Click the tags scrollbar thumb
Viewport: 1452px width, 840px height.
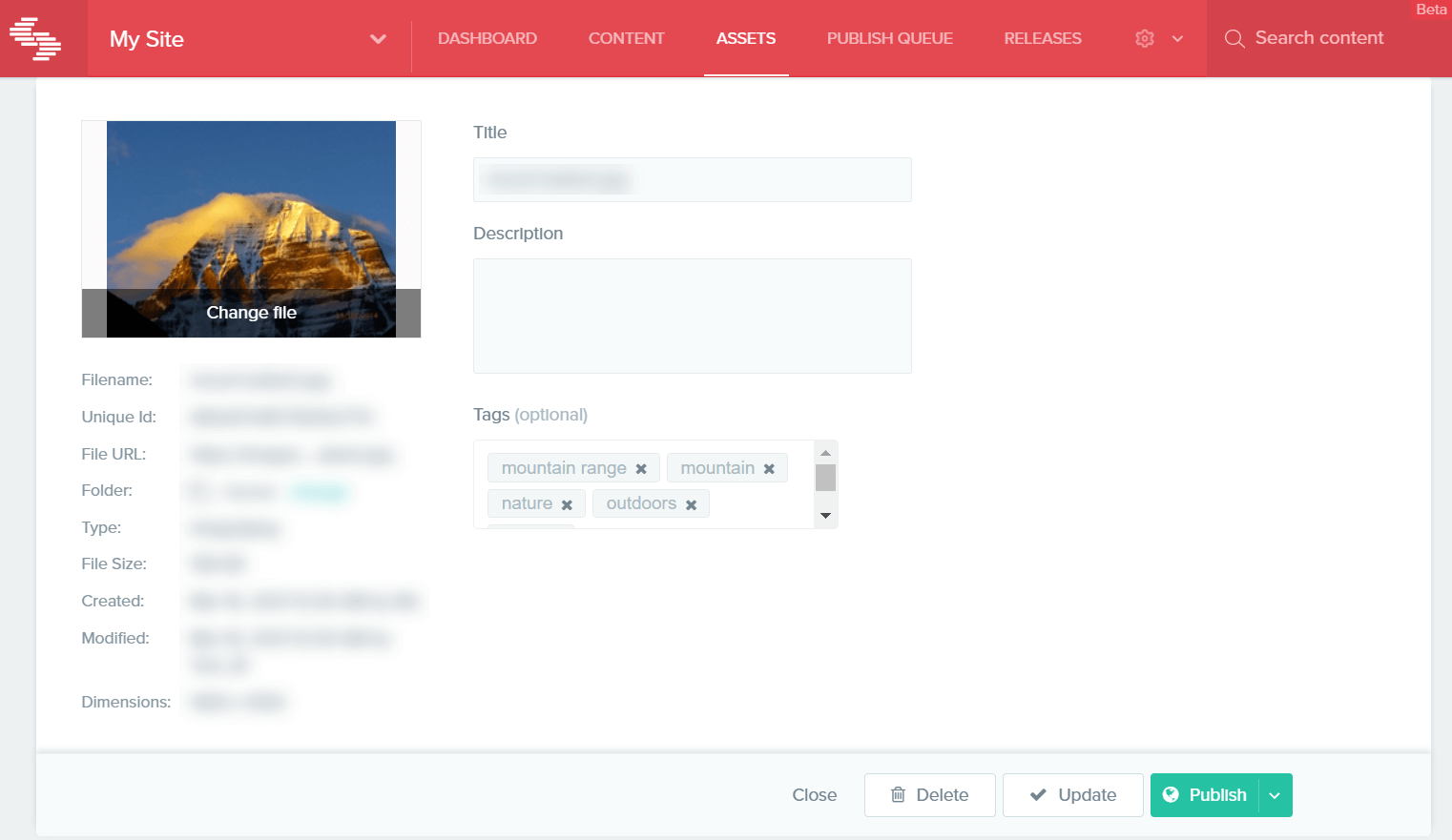coord(826,478)
